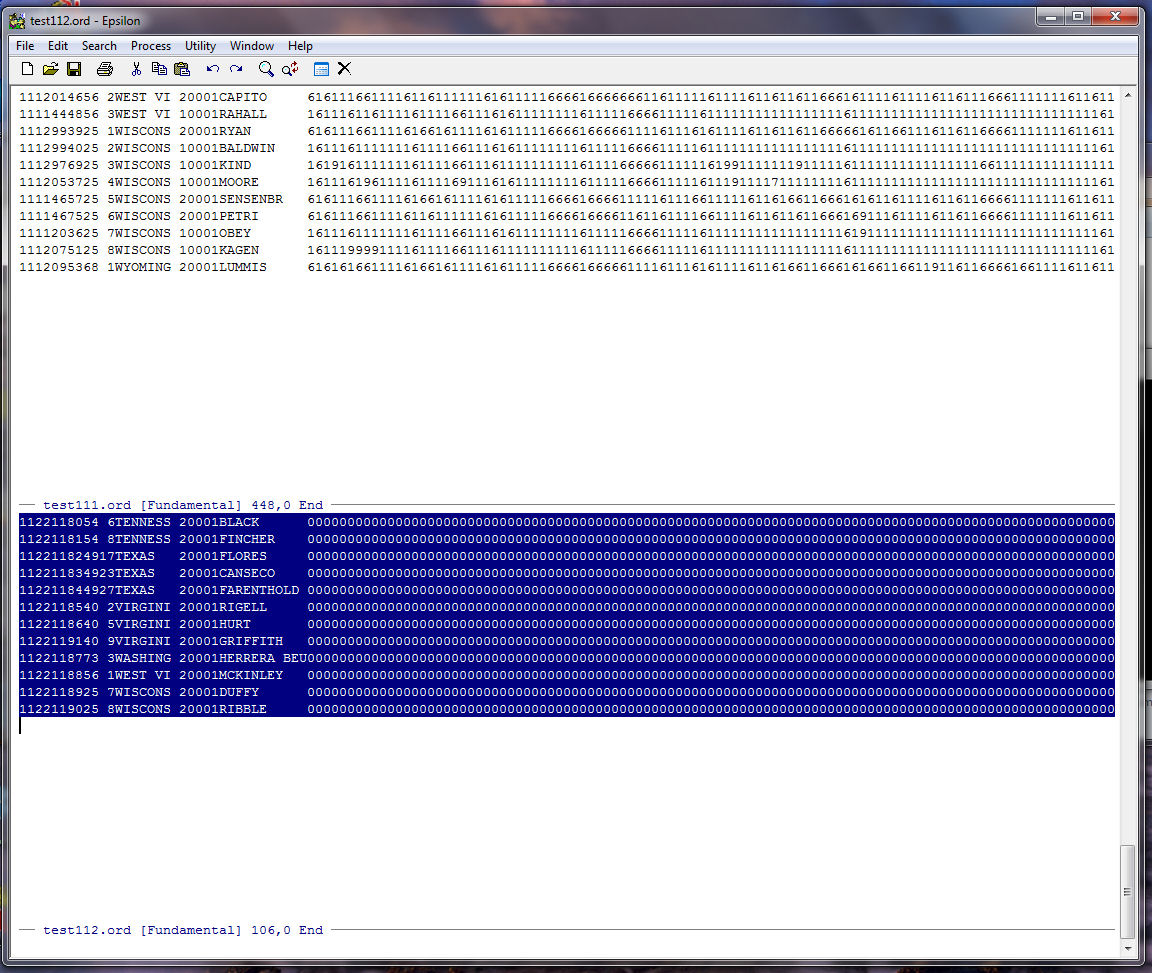This screenshot has height=973, width=1152.
Task: Paste from clipboard icon
Action: pyautogui.click(x=182, y=69)
